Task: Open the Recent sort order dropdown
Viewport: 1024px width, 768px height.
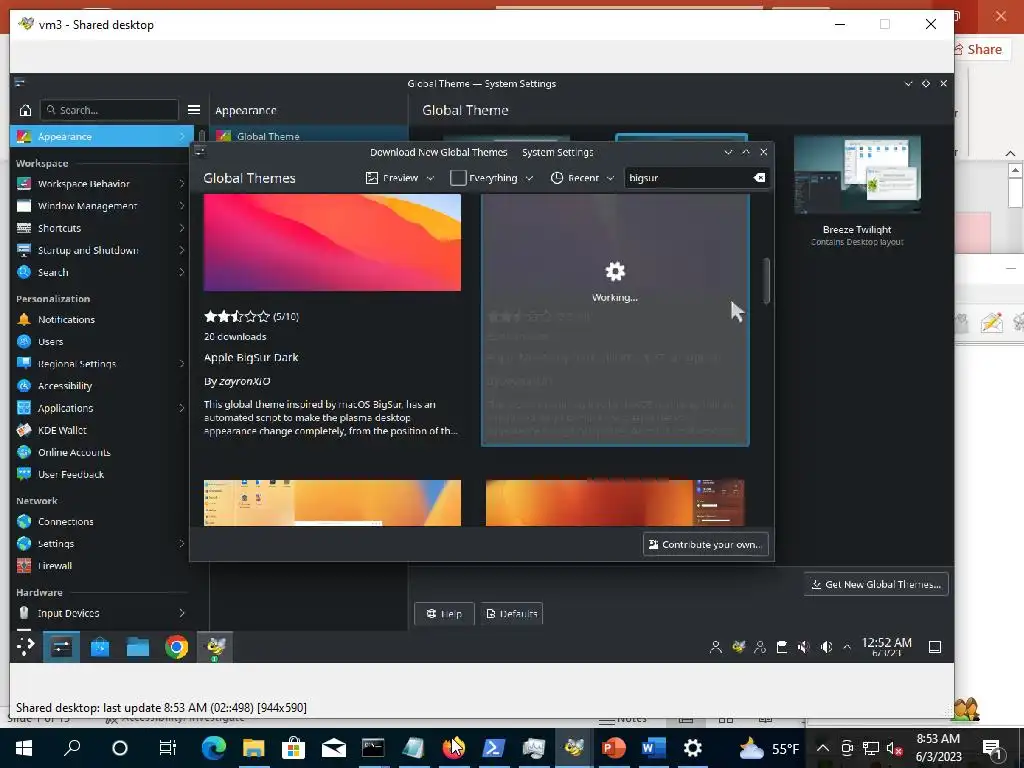Action: point(583,178)
